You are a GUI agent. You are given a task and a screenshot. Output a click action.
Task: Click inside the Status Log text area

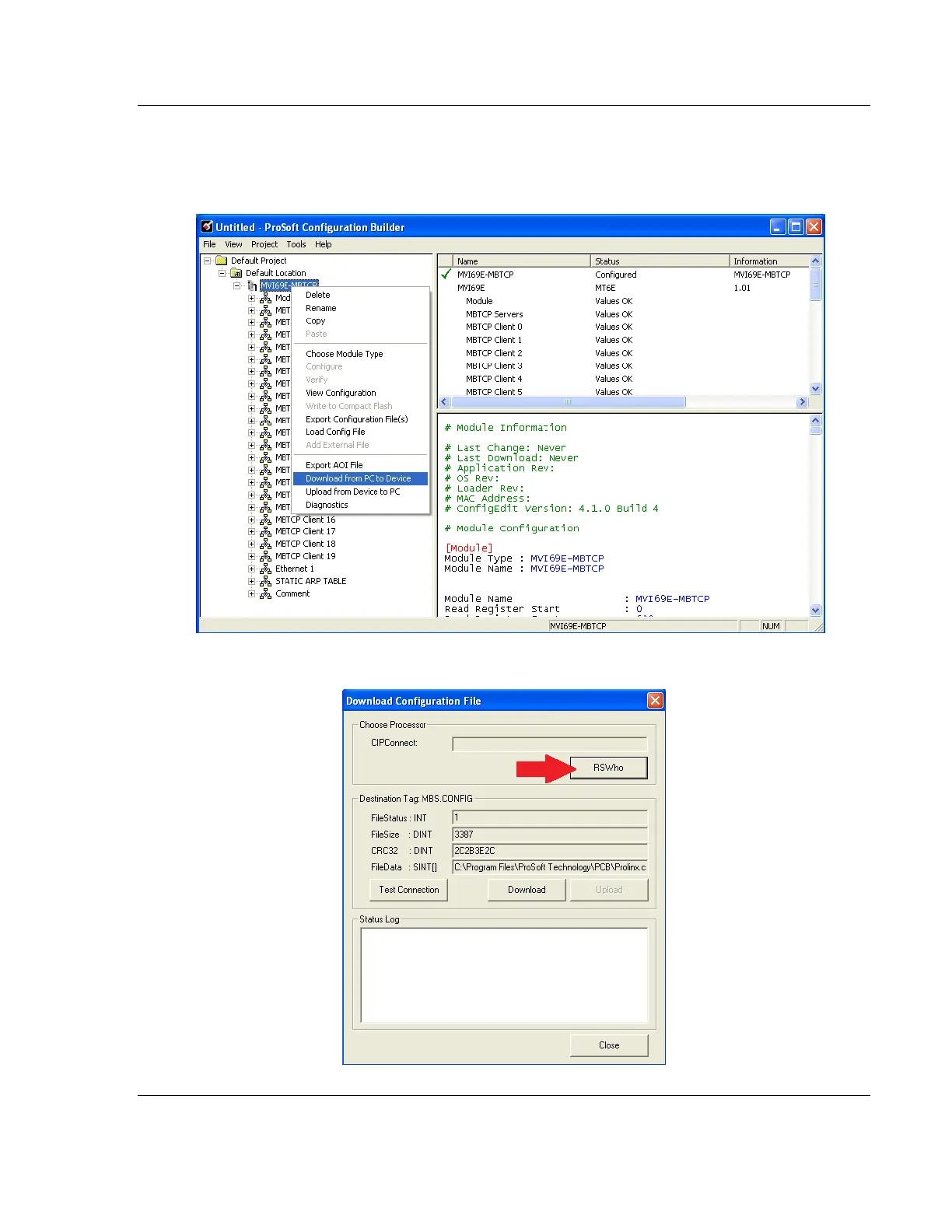pos(504,975)
